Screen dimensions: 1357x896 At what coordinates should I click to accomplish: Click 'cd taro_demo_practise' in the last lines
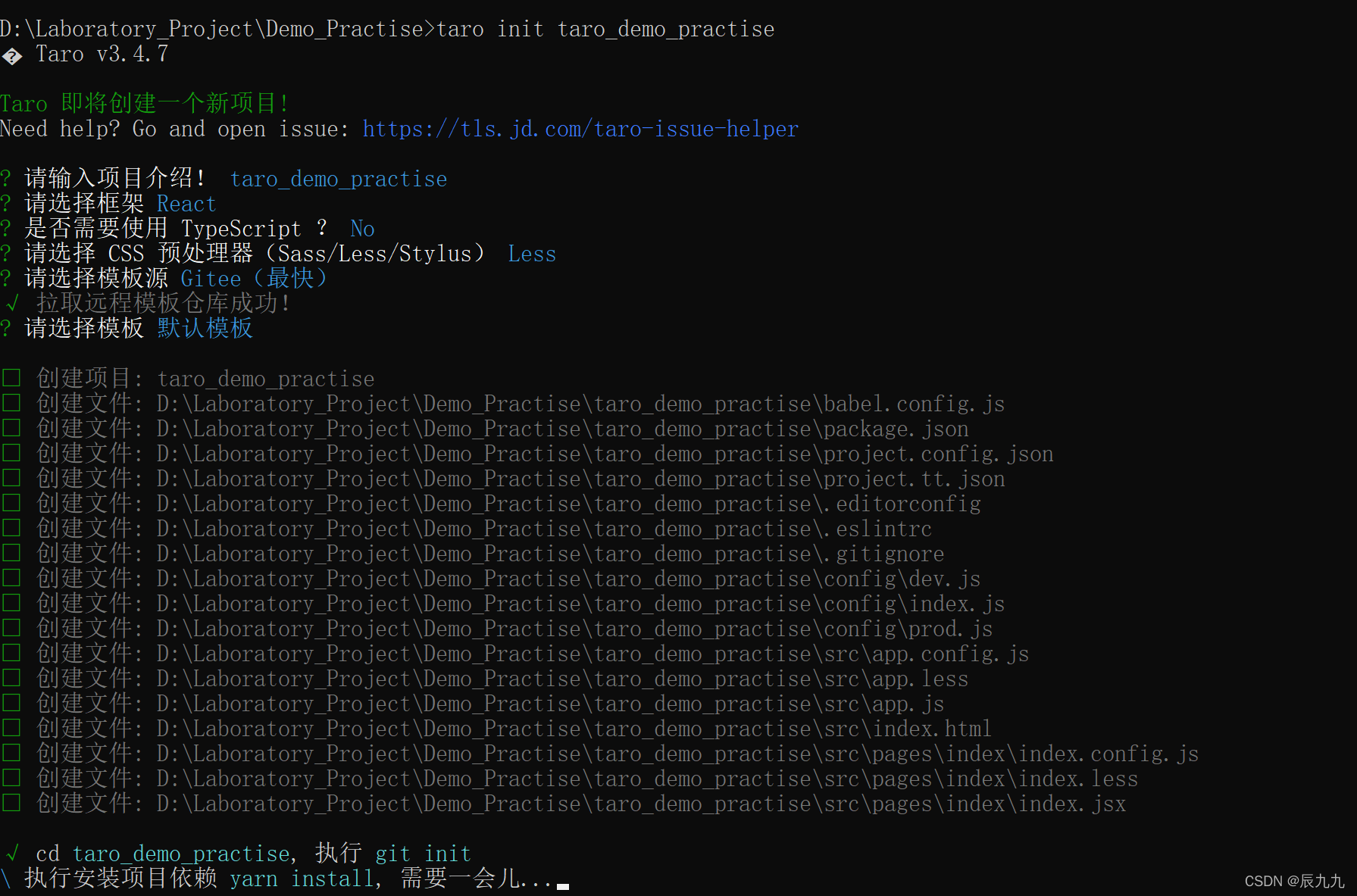163,854
